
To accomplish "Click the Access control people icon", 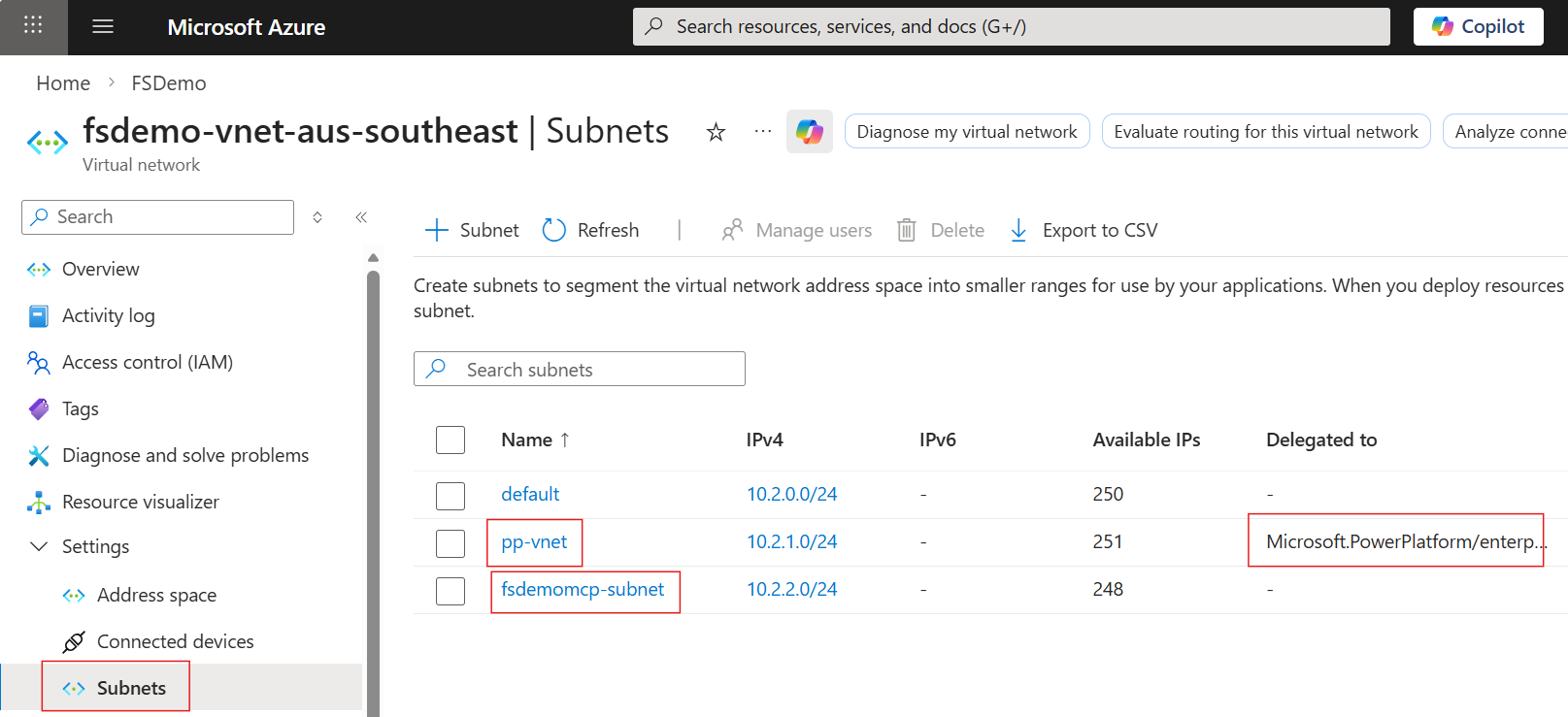I will [39, 362].
